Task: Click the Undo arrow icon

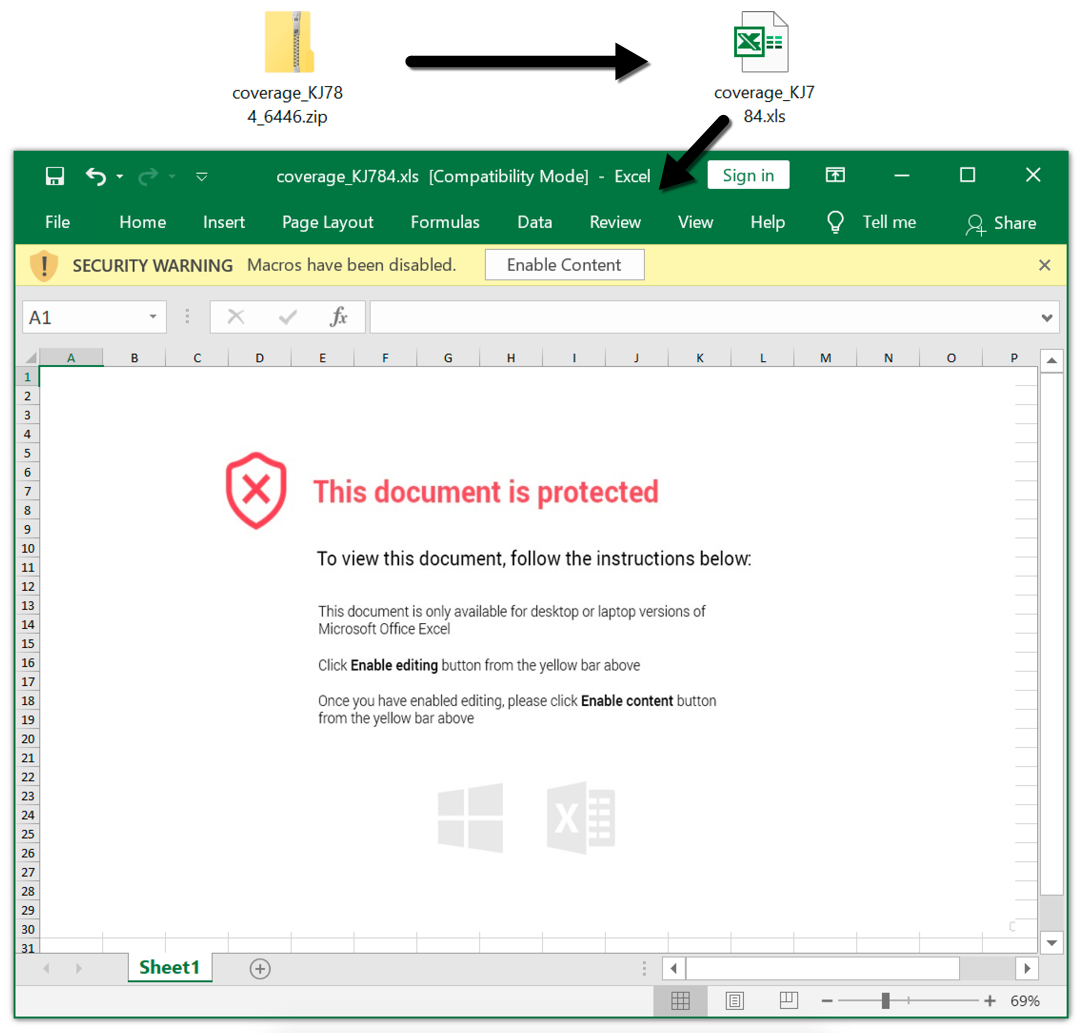Action: 95,176
